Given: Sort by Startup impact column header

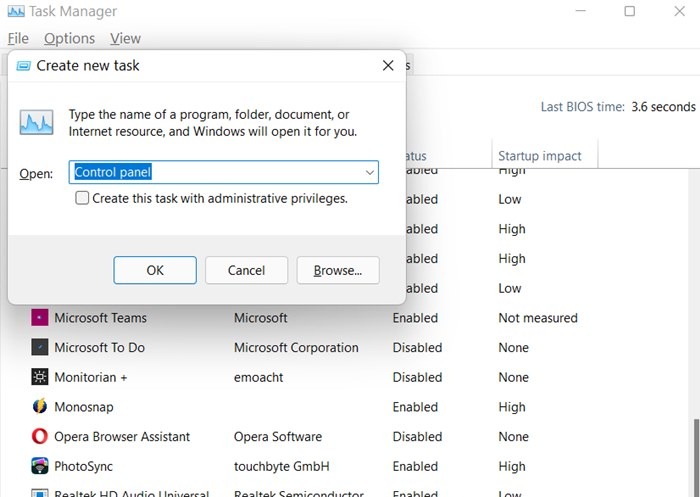Looking at the screenshot, I should click(x=540, y=156).
